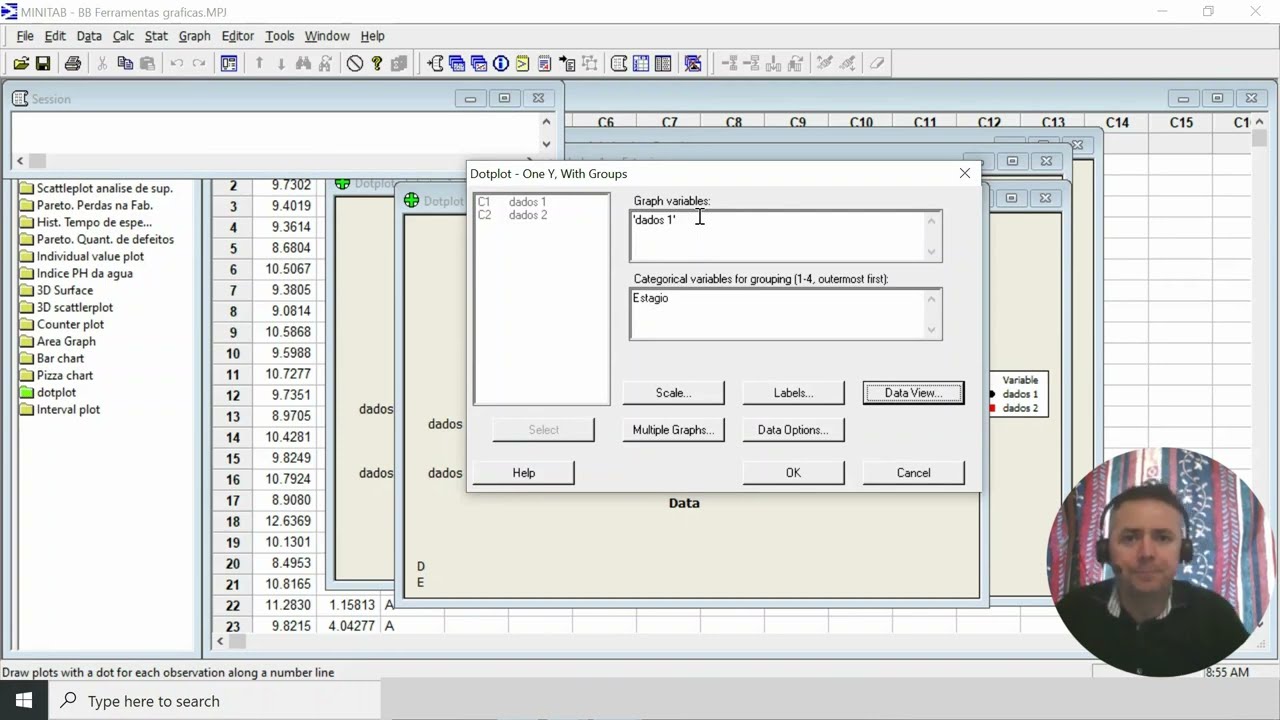Click the Multiple Graphs... button
This screenshot has height=720, width=1280.
[x=673, y=430]
